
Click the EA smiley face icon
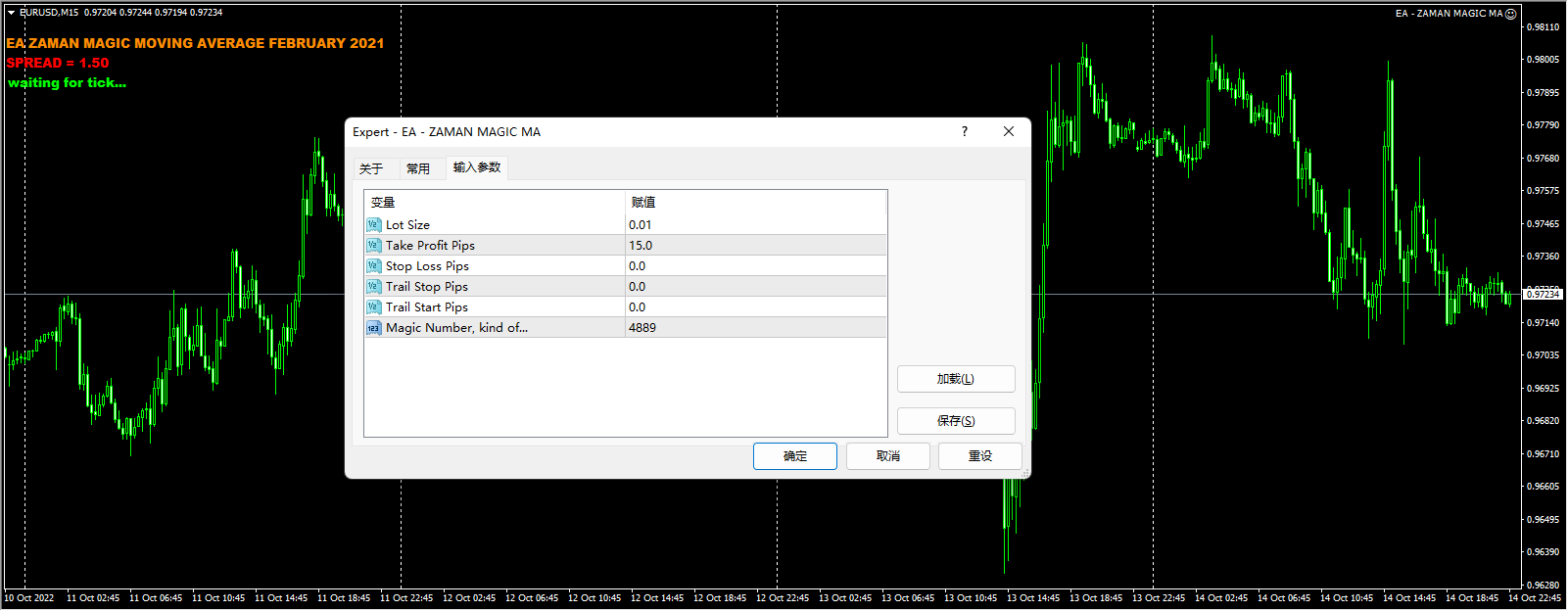click(1511, 14)
